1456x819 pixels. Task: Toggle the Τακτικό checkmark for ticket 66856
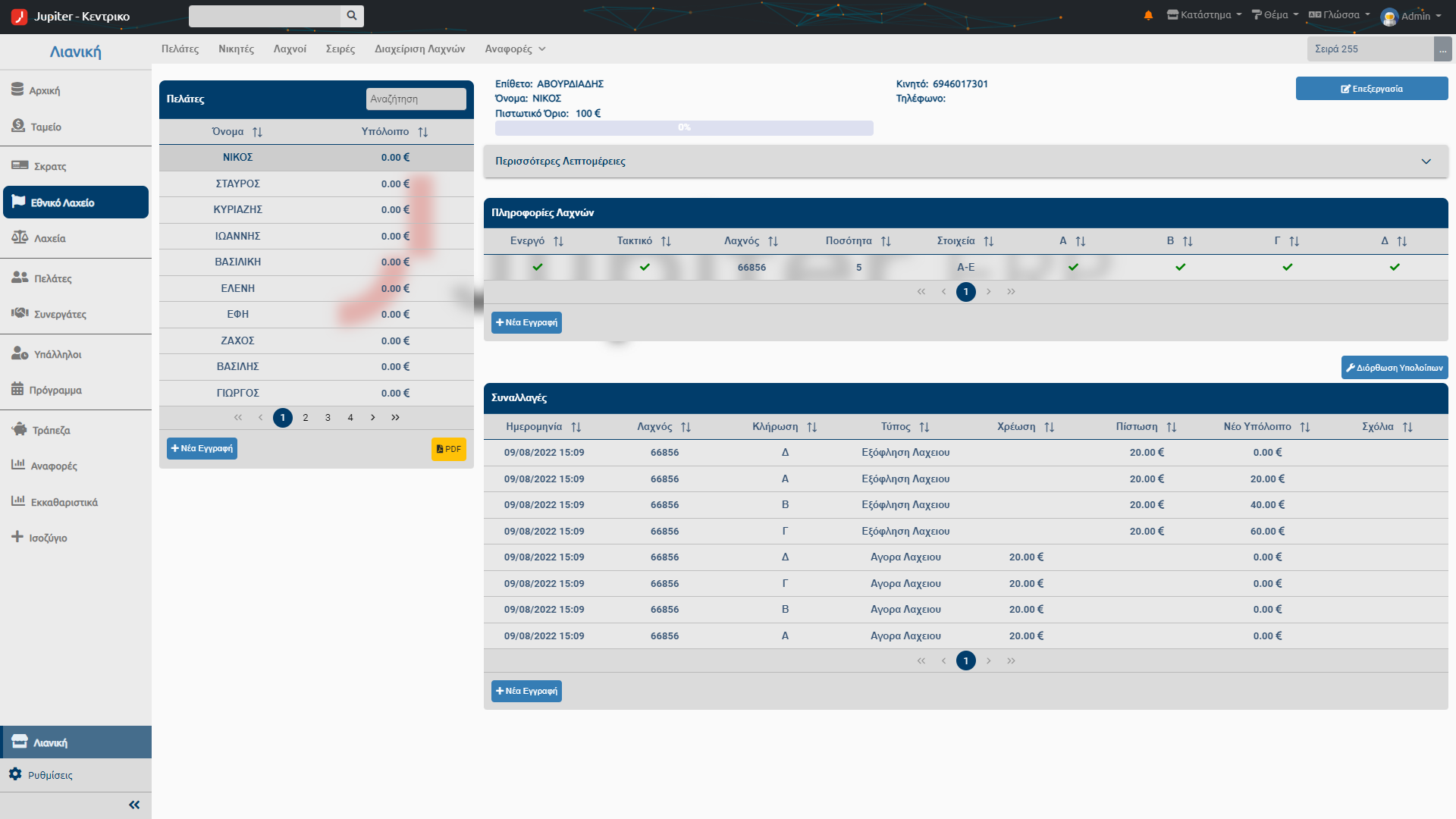click(x=645, y=267)
